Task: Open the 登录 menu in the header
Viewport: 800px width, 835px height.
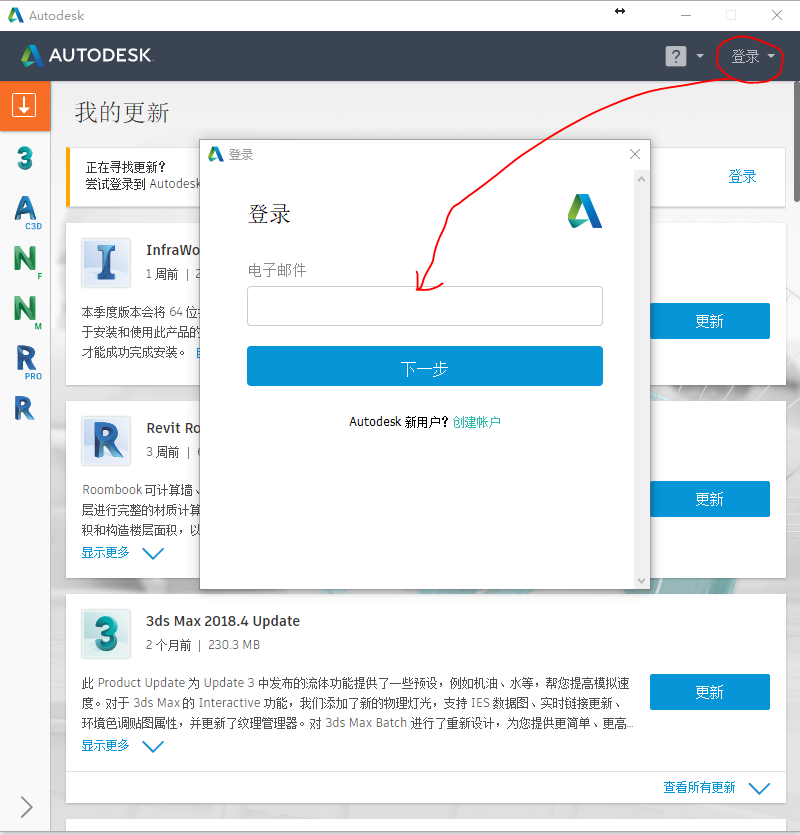Action: [x=752, y=56]
